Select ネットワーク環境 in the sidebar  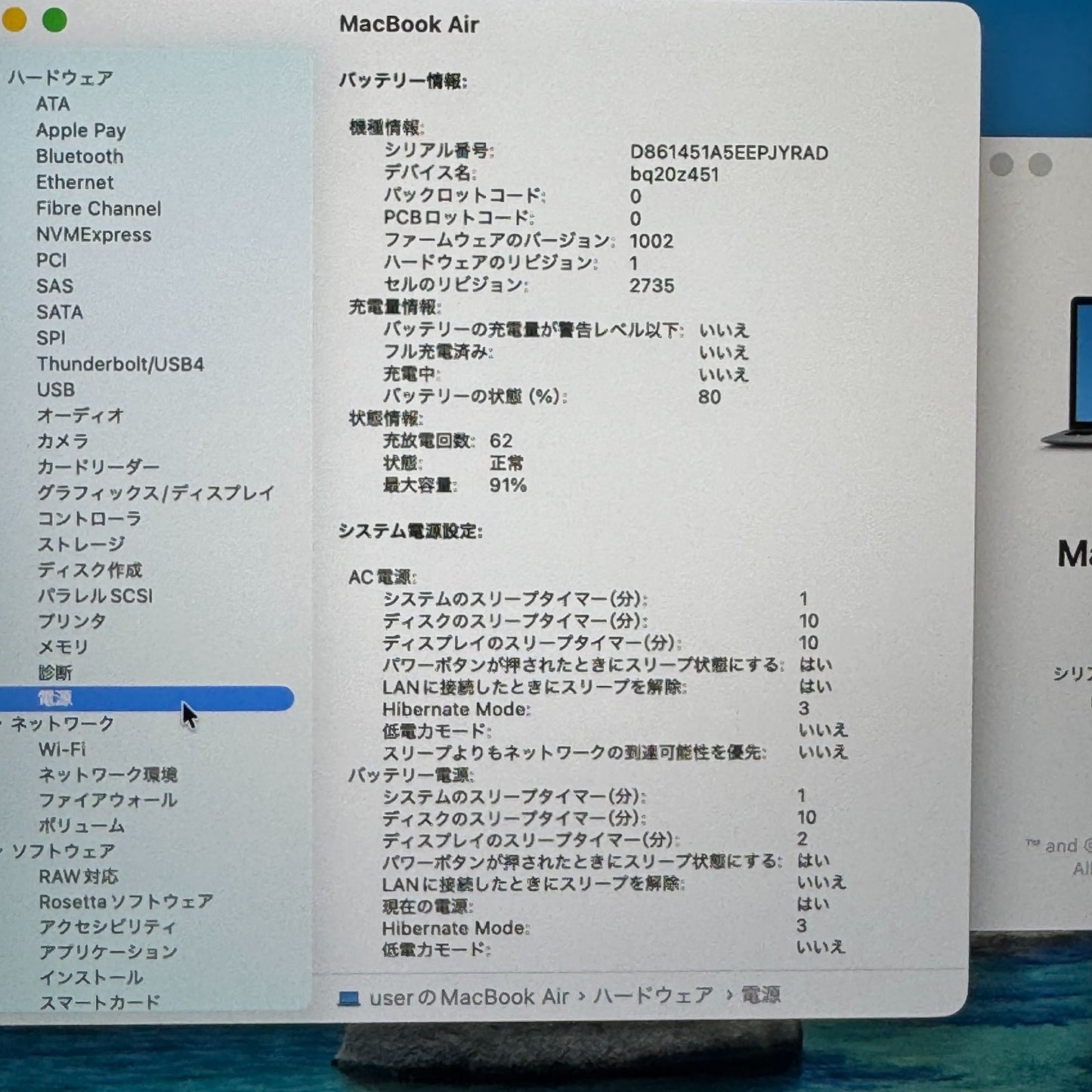coord(108,775)
